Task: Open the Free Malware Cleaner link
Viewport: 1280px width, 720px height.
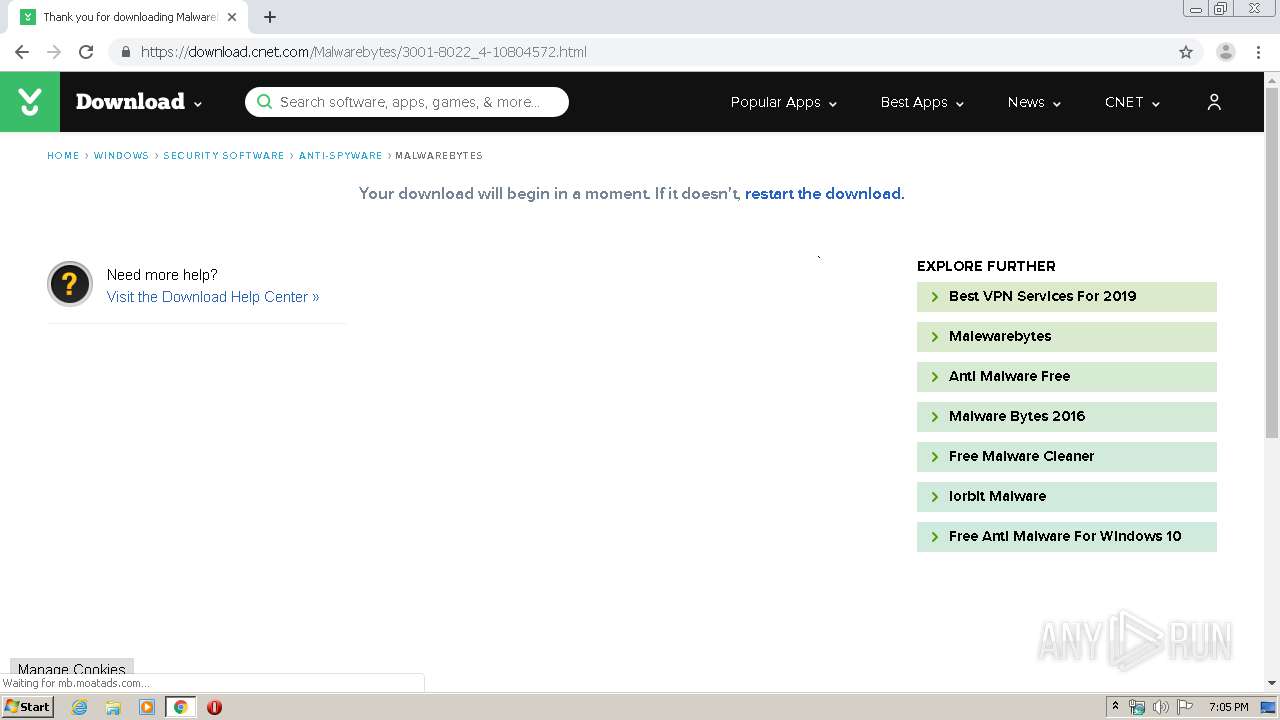Action: click(1067, 457)
